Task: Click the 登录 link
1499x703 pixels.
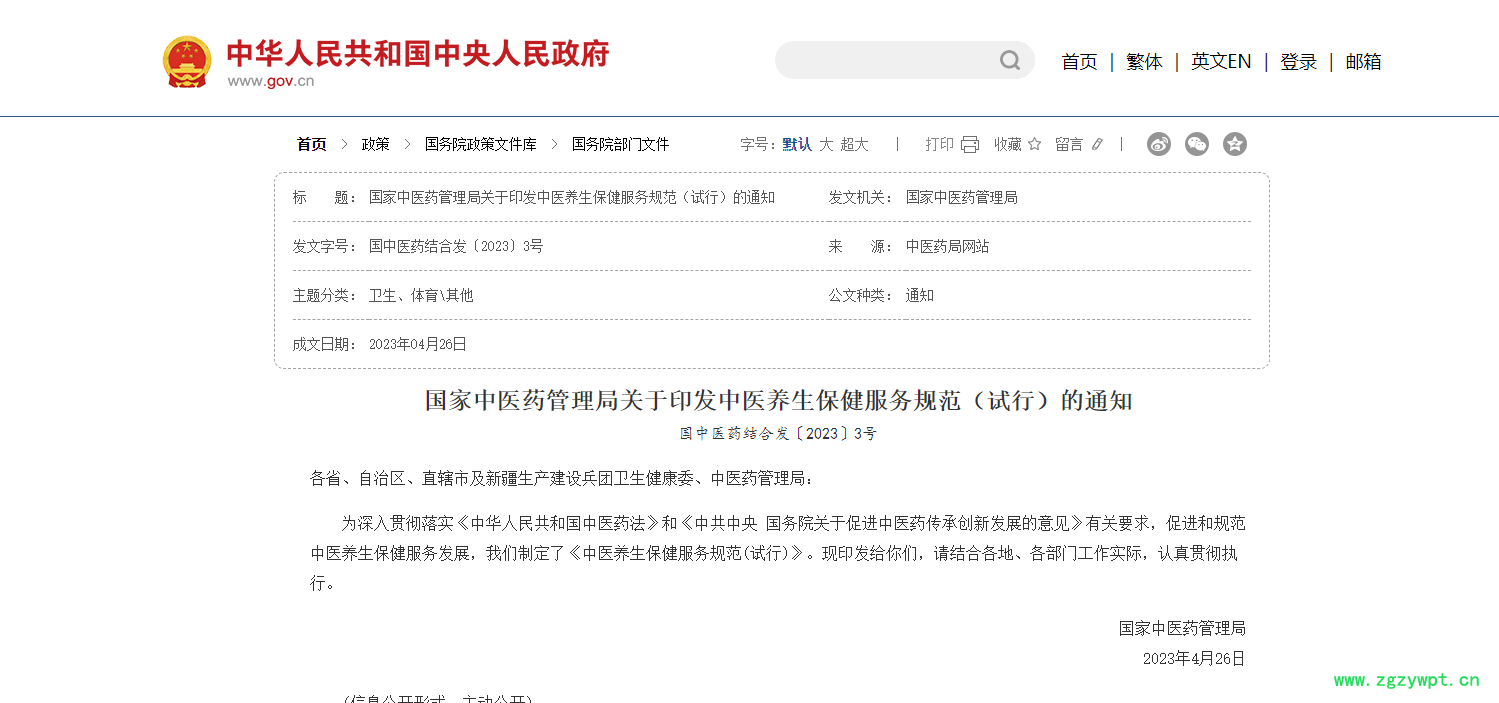Action: coord(1298,62)
